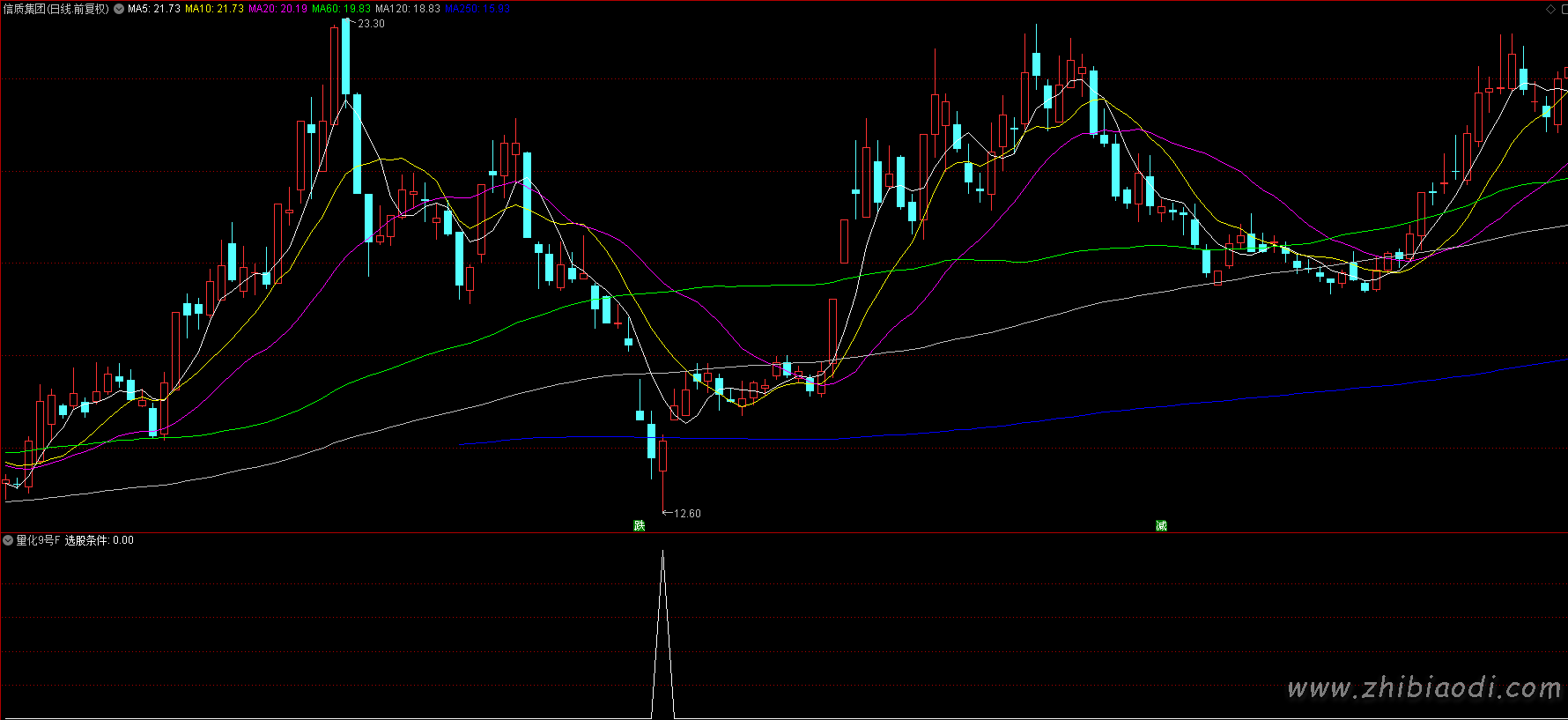This screenshot has width=1568, height=720.
Task: Select the yellow MA10 label
Action: (214, 9)
